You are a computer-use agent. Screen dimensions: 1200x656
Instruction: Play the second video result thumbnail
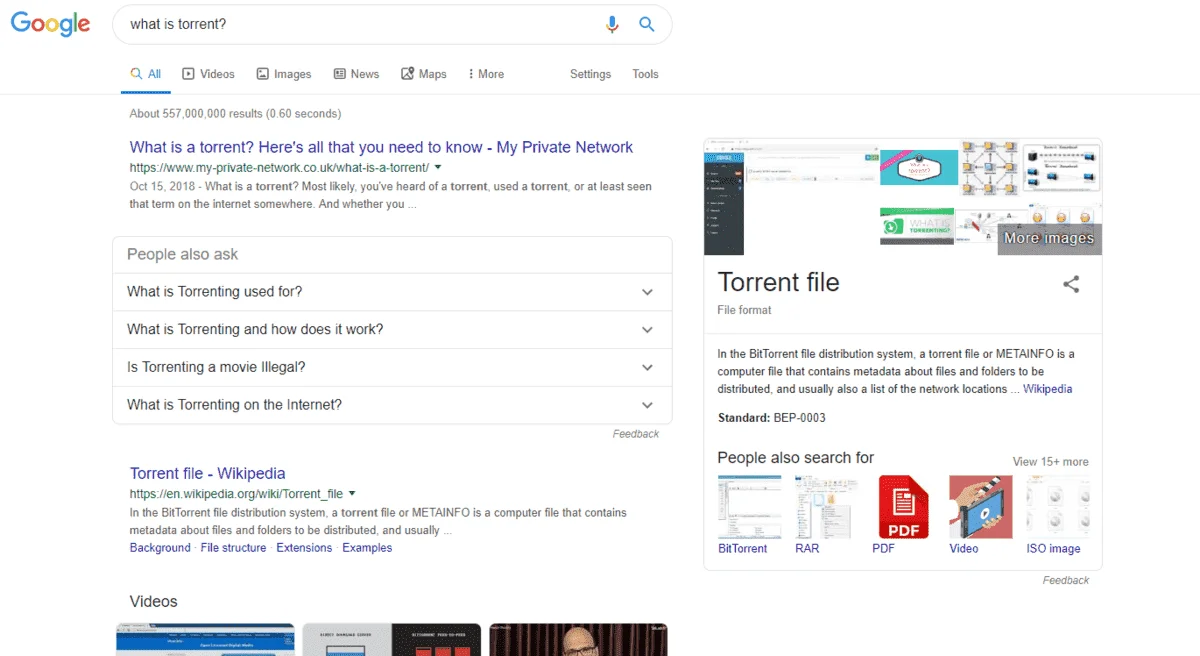[x=392, y=640]
